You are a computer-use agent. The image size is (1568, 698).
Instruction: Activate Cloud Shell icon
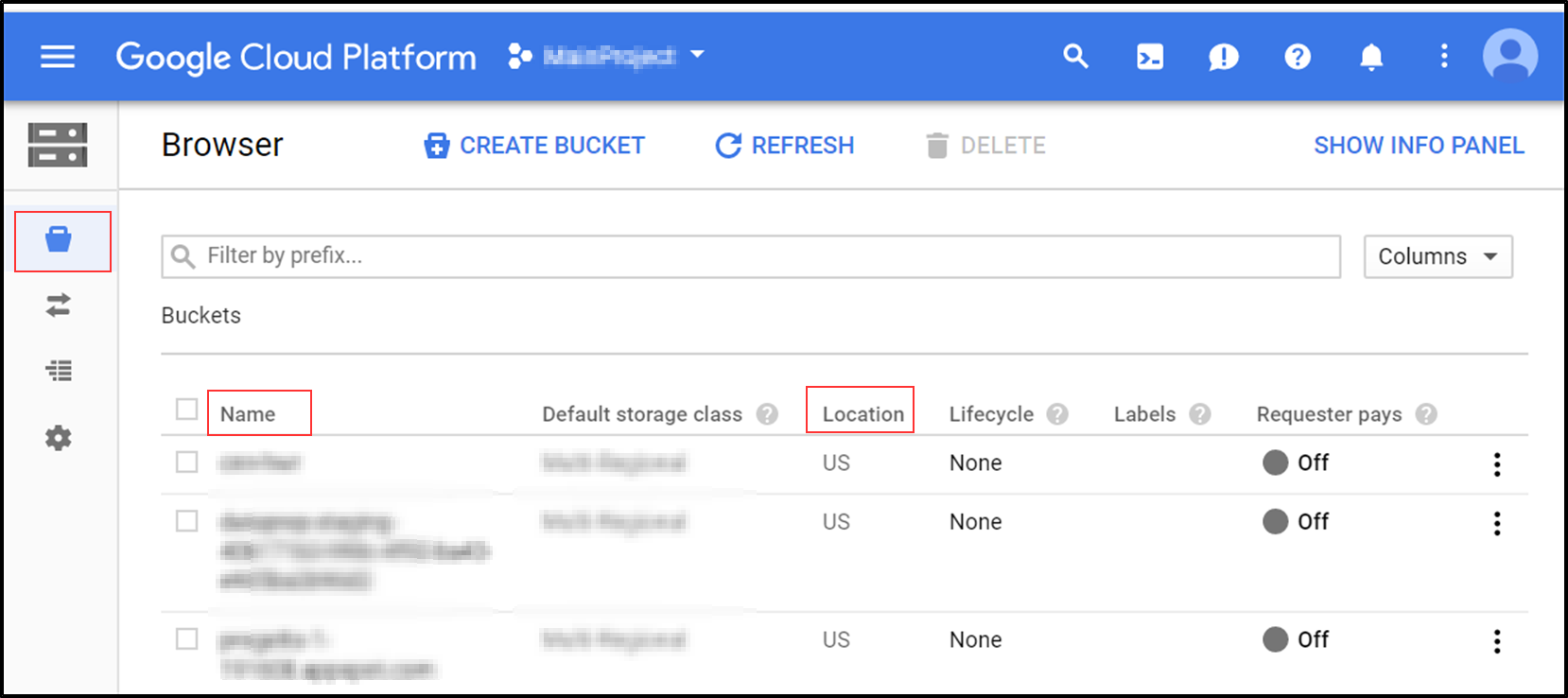pos(1149,57)
